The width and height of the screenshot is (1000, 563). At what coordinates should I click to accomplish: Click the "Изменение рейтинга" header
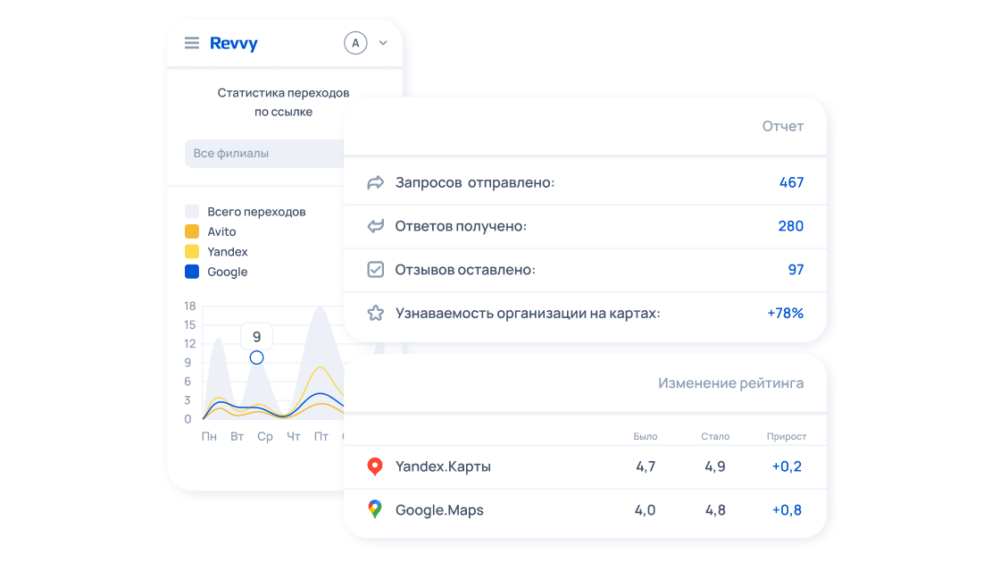click(x=731, y=383)
